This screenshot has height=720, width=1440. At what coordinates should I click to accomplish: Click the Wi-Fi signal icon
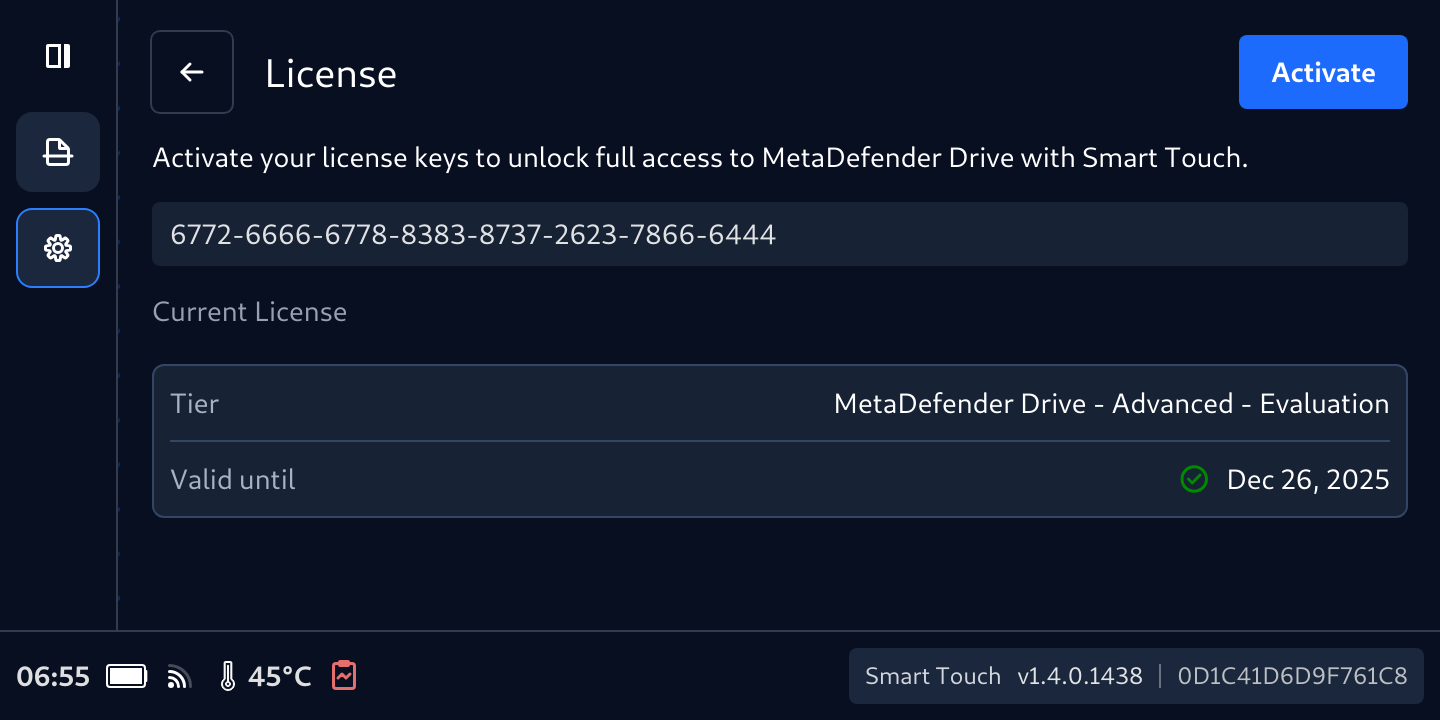(x=179, y=678)
